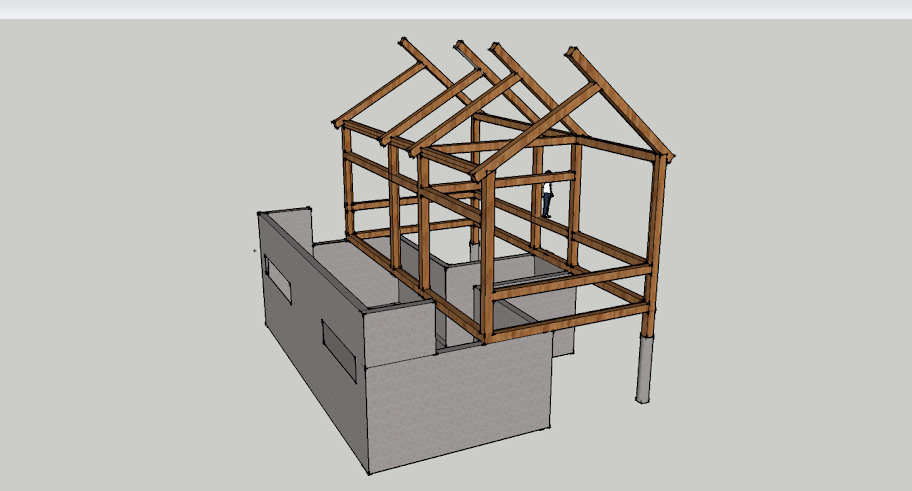Pick the window opening nearest the raised wall end
The width and height of the screenshot is (912, 491).
coord(277,279)
